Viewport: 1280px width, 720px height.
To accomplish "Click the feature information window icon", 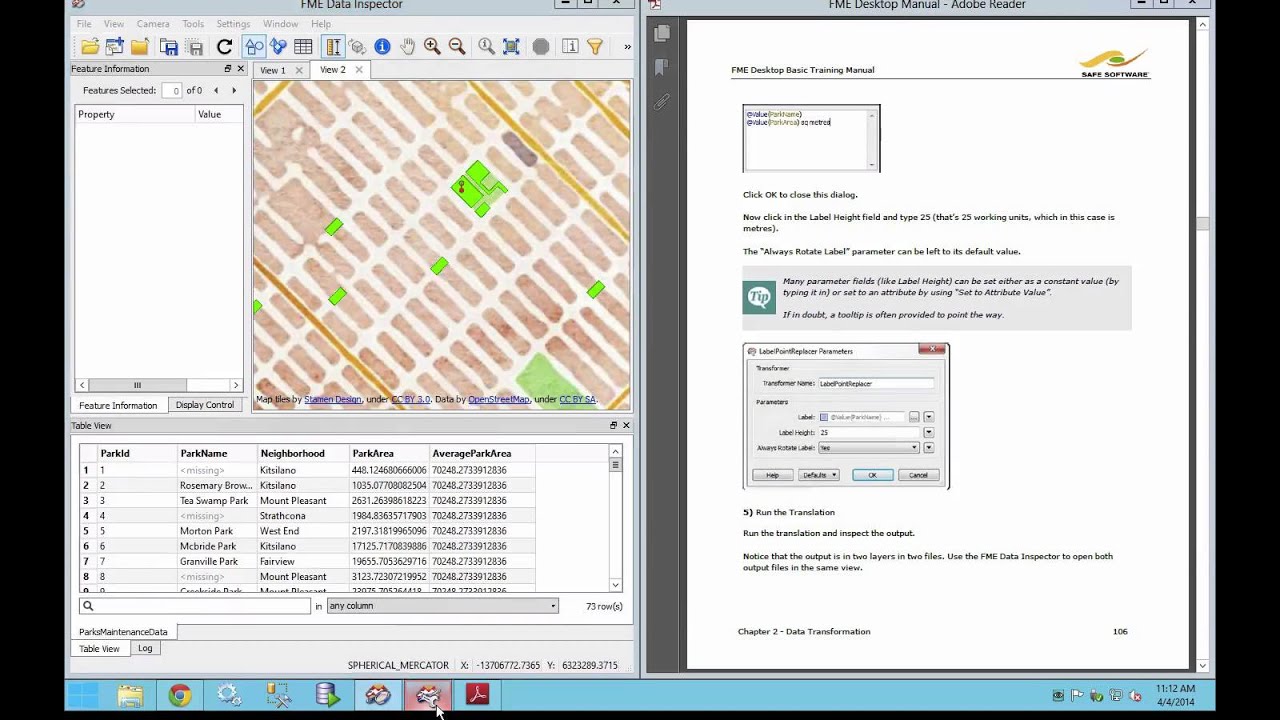I will click(x=570, y=46).
